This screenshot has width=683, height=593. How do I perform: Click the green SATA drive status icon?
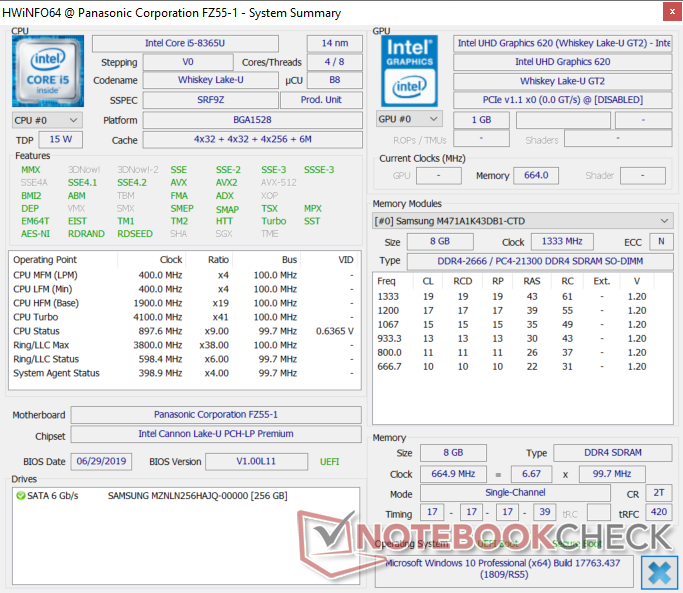(20, 496)
